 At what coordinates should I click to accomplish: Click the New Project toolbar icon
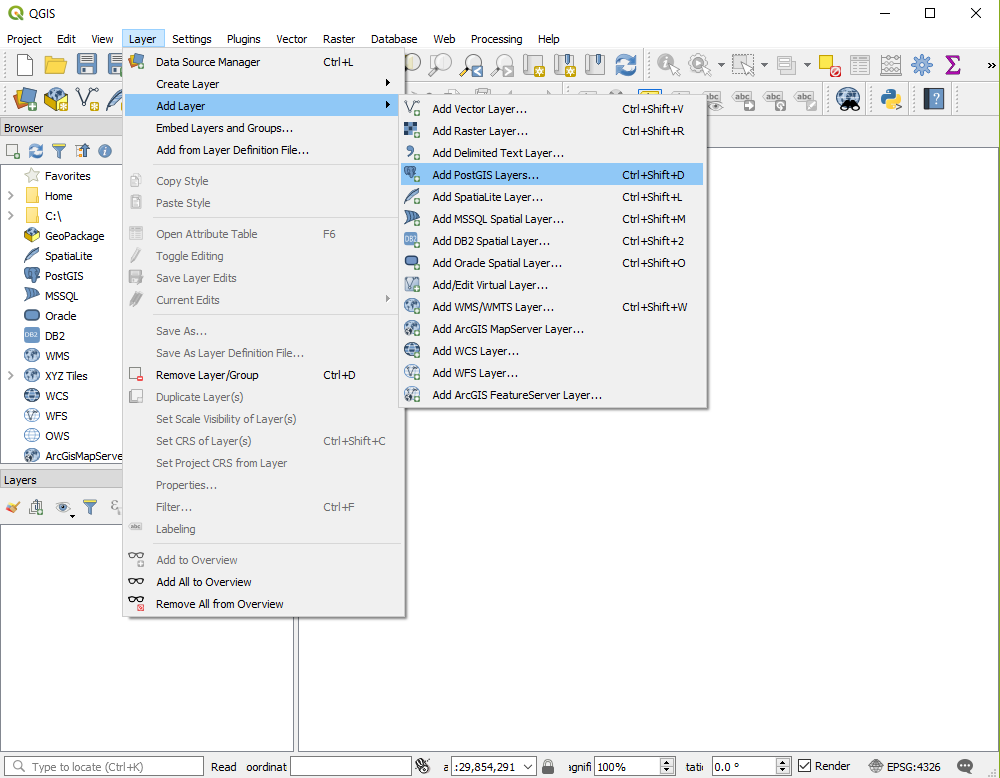point(24,64)
